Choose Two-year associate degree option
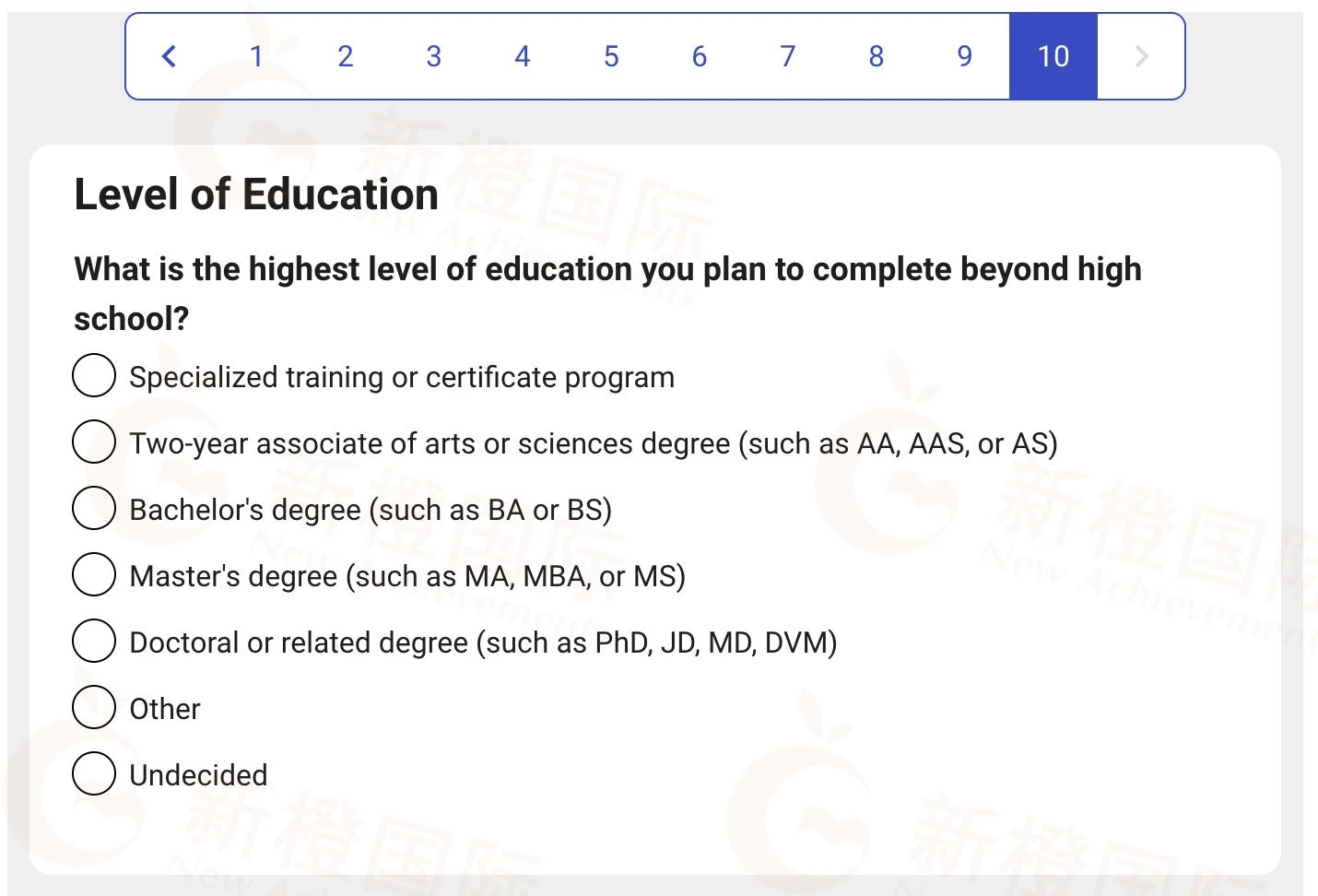Image resolution: width=1318 pixels, height=896 pixels. 94,442
